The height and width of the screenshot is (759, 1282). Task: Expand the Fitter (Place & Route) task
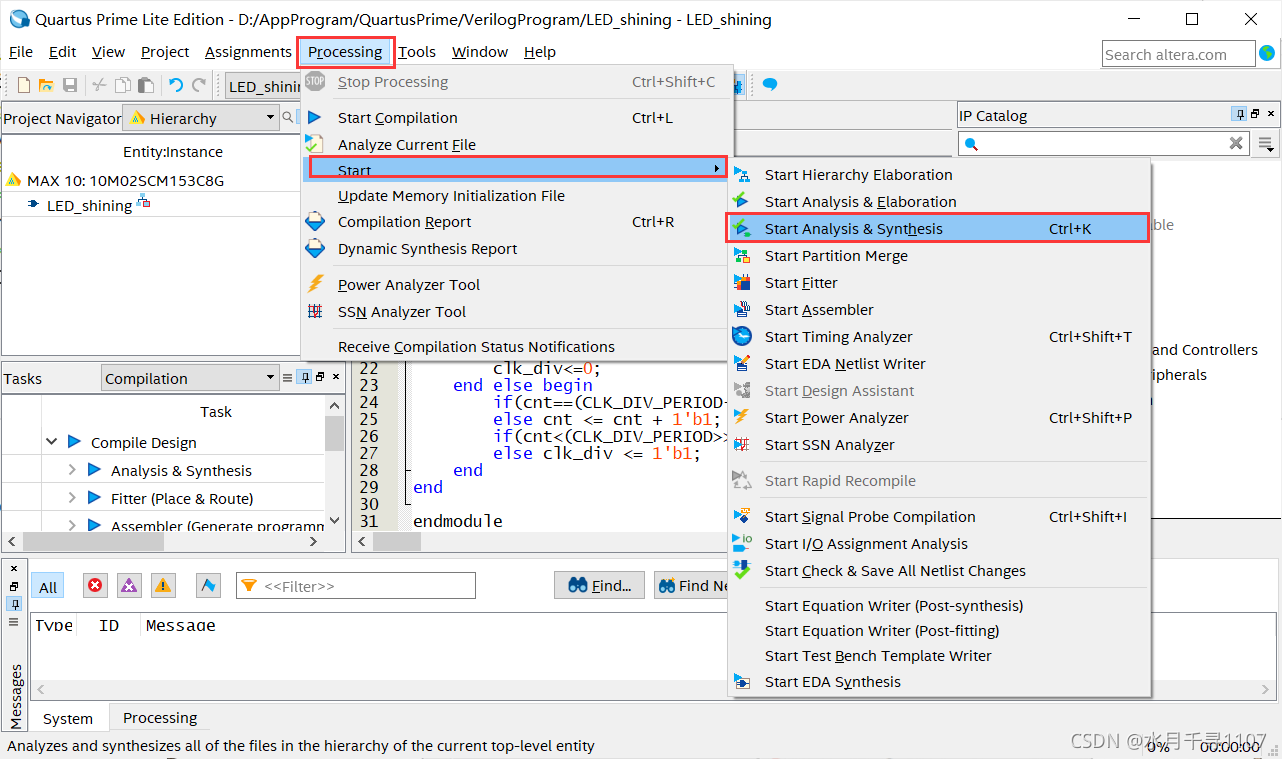coord(72,497)
